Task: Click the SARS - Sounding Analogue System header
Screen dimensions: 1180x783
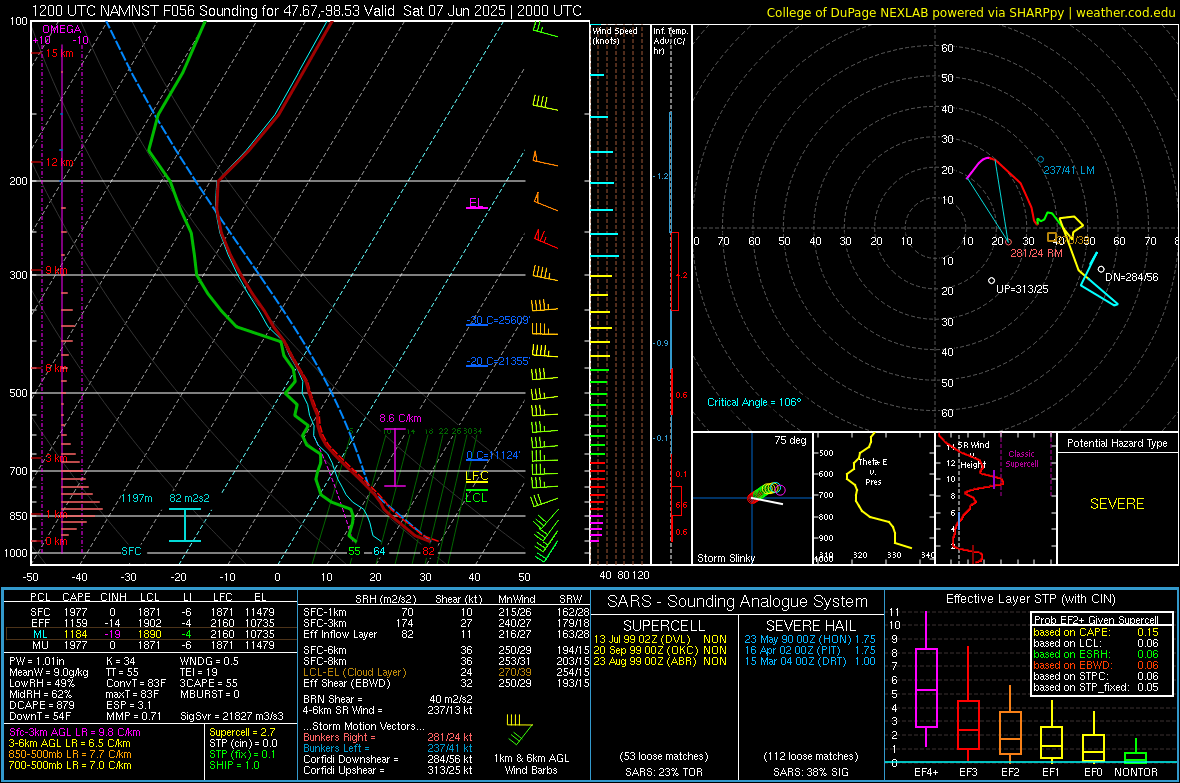Action: 738,602
